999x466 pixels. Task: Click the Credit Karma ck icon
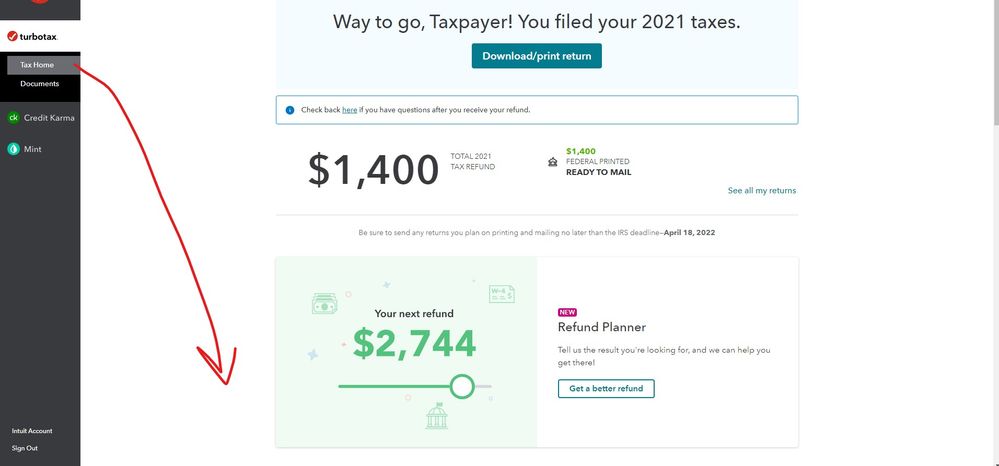coord(13,117)
